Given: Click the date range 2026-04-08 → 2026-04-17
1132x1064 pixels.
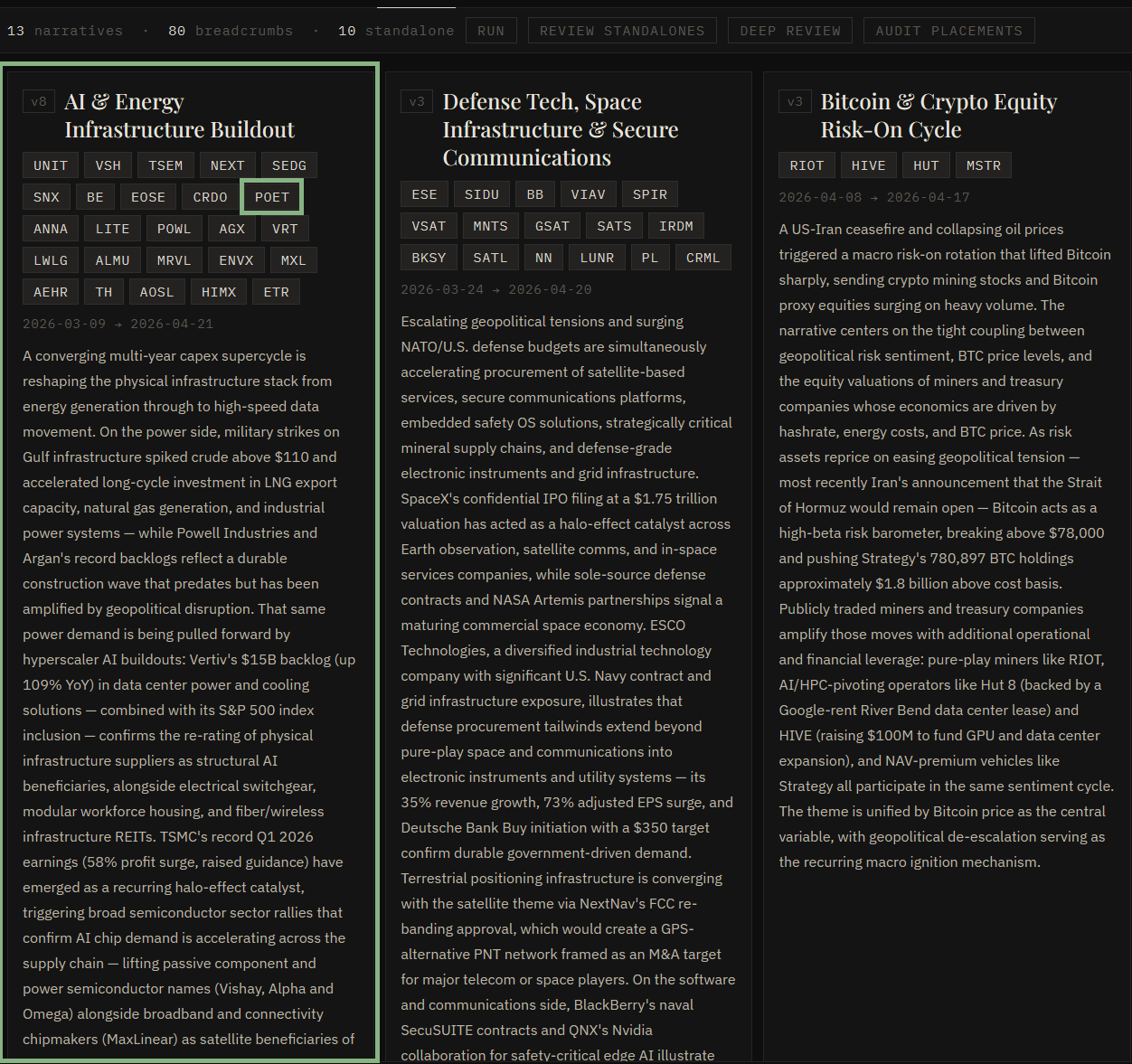Looking at the screenshot, I should click(x=873, y=197).
